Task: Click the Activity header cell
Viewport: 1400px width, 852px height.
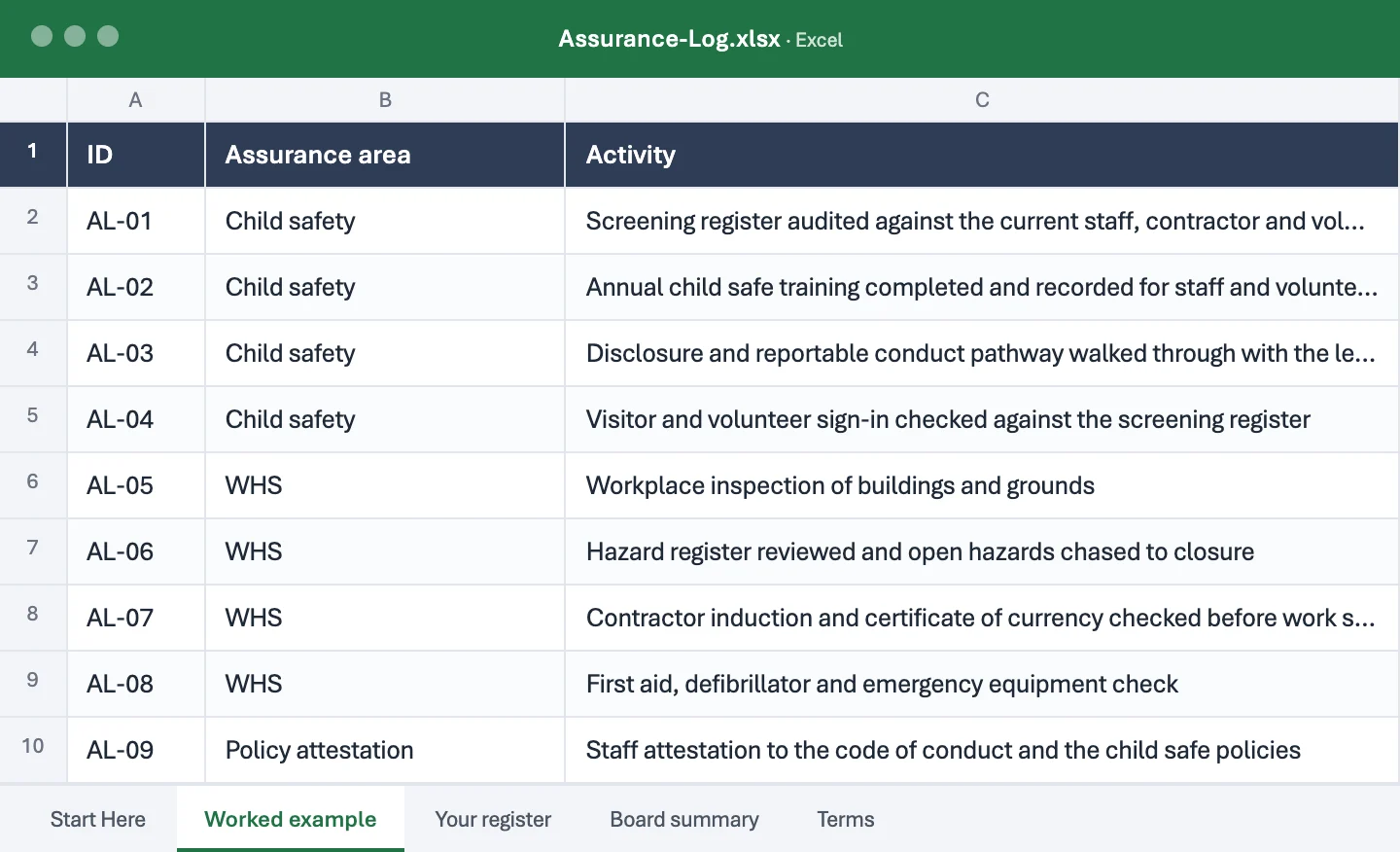Action: coord(982,155)
